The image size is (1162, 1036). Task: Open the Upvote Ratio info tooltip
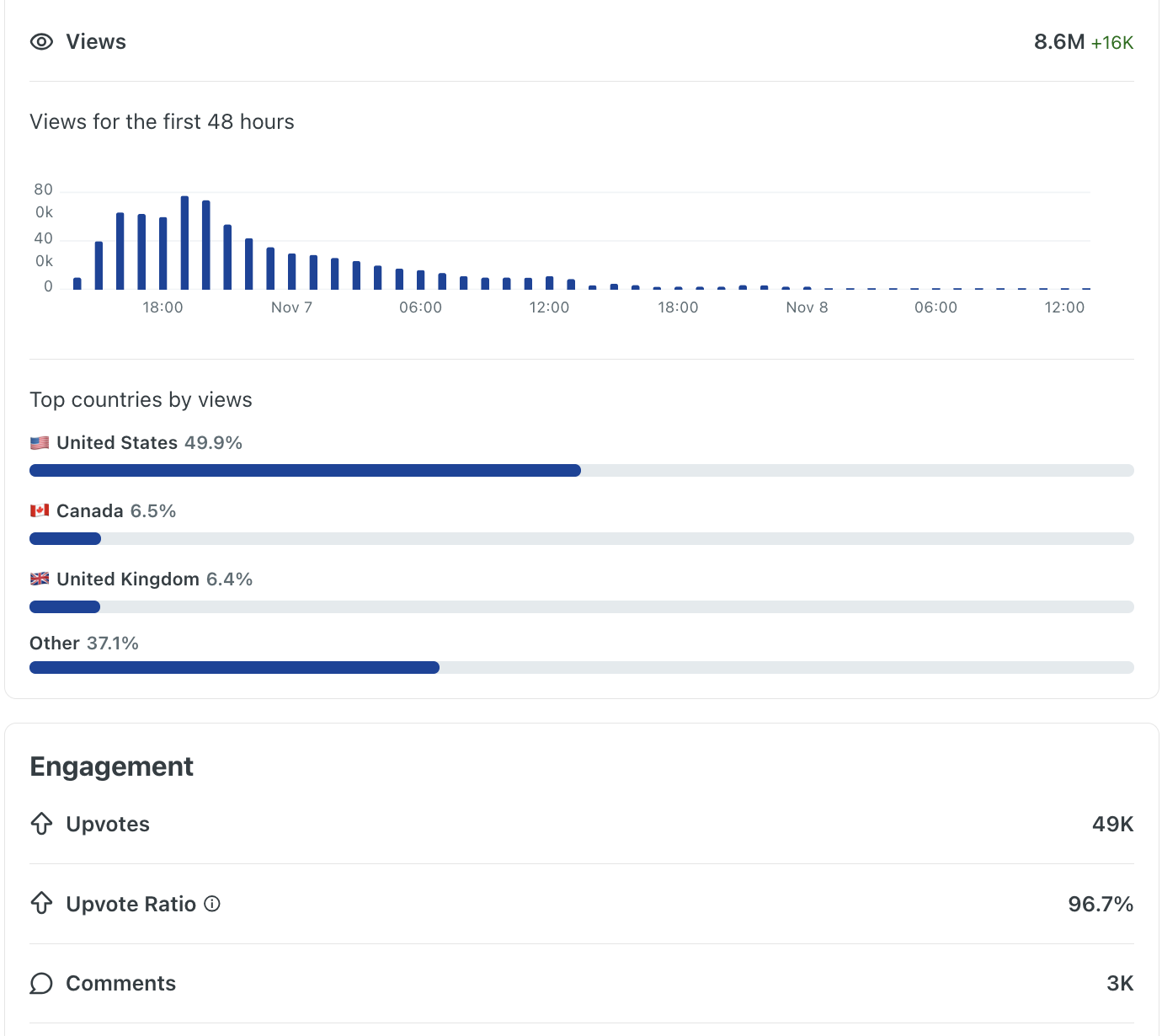[211, 904]
